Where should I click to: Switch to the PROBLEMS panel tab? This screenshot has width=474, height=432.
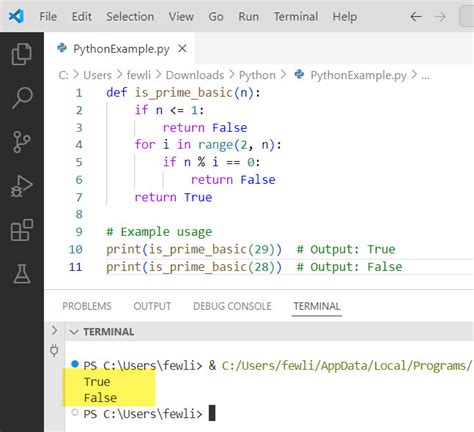(x=87, y=306)
